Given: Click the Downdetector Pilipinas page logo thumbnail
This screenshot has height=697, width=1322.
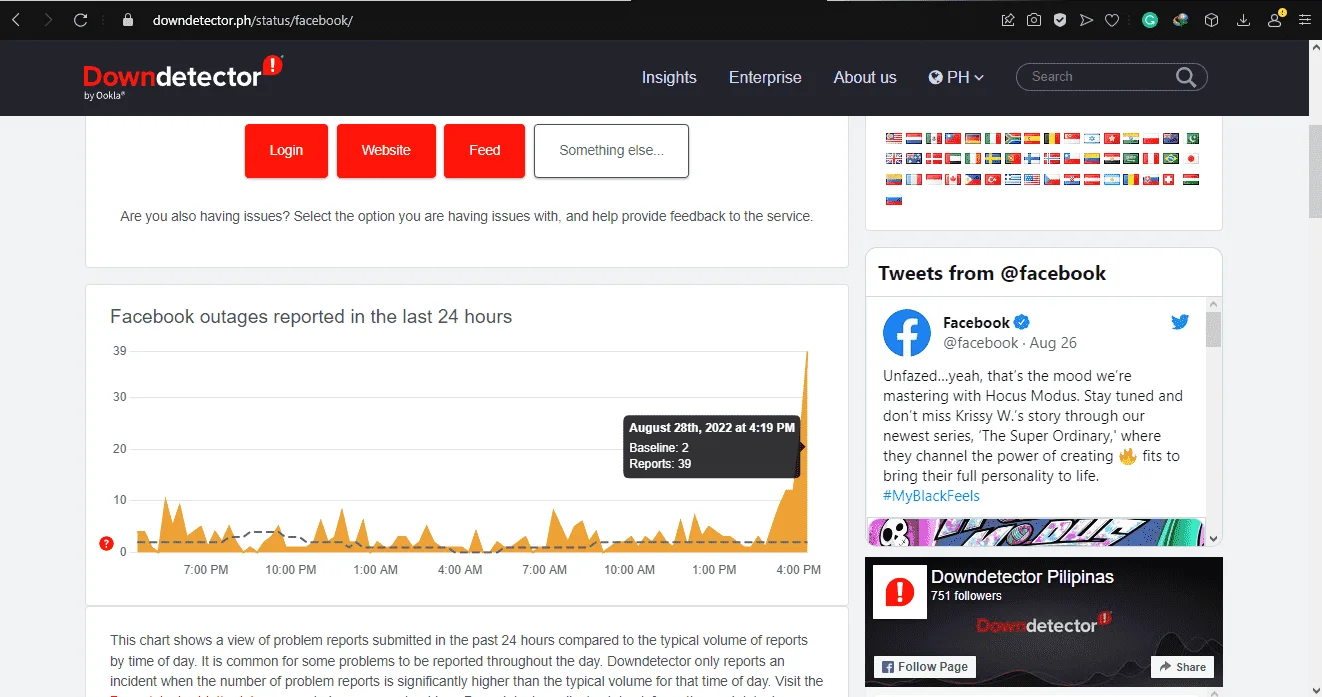Looking at the screenshot, I should click(900, 591).
